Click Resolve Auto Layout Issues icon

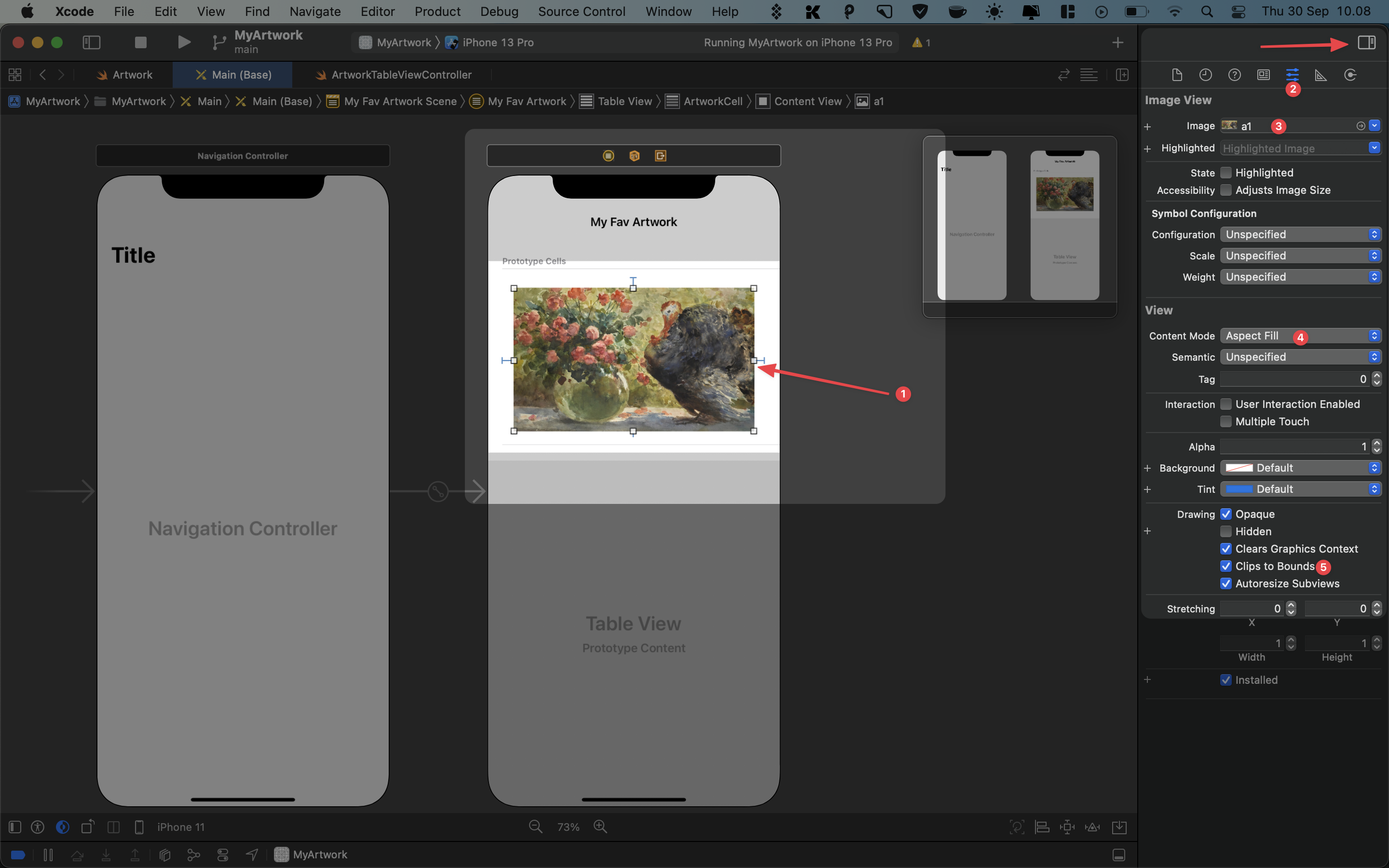[1093, 827]
